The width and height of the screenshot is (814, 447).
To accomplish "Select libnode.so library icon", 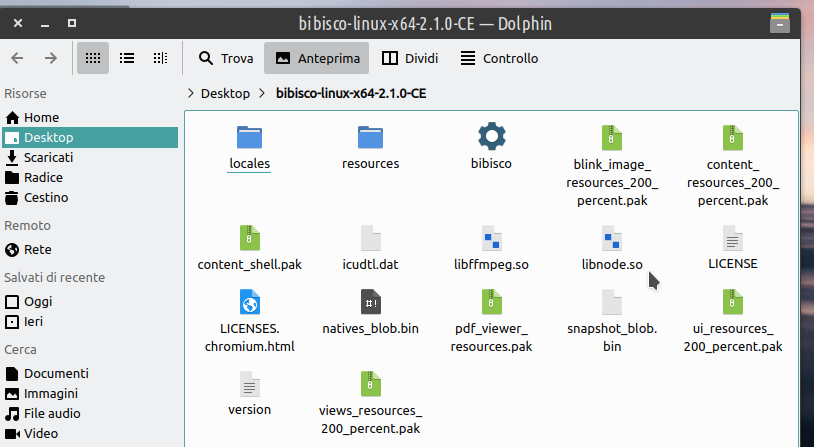I will pyautogui.click(x=612, y=238).
